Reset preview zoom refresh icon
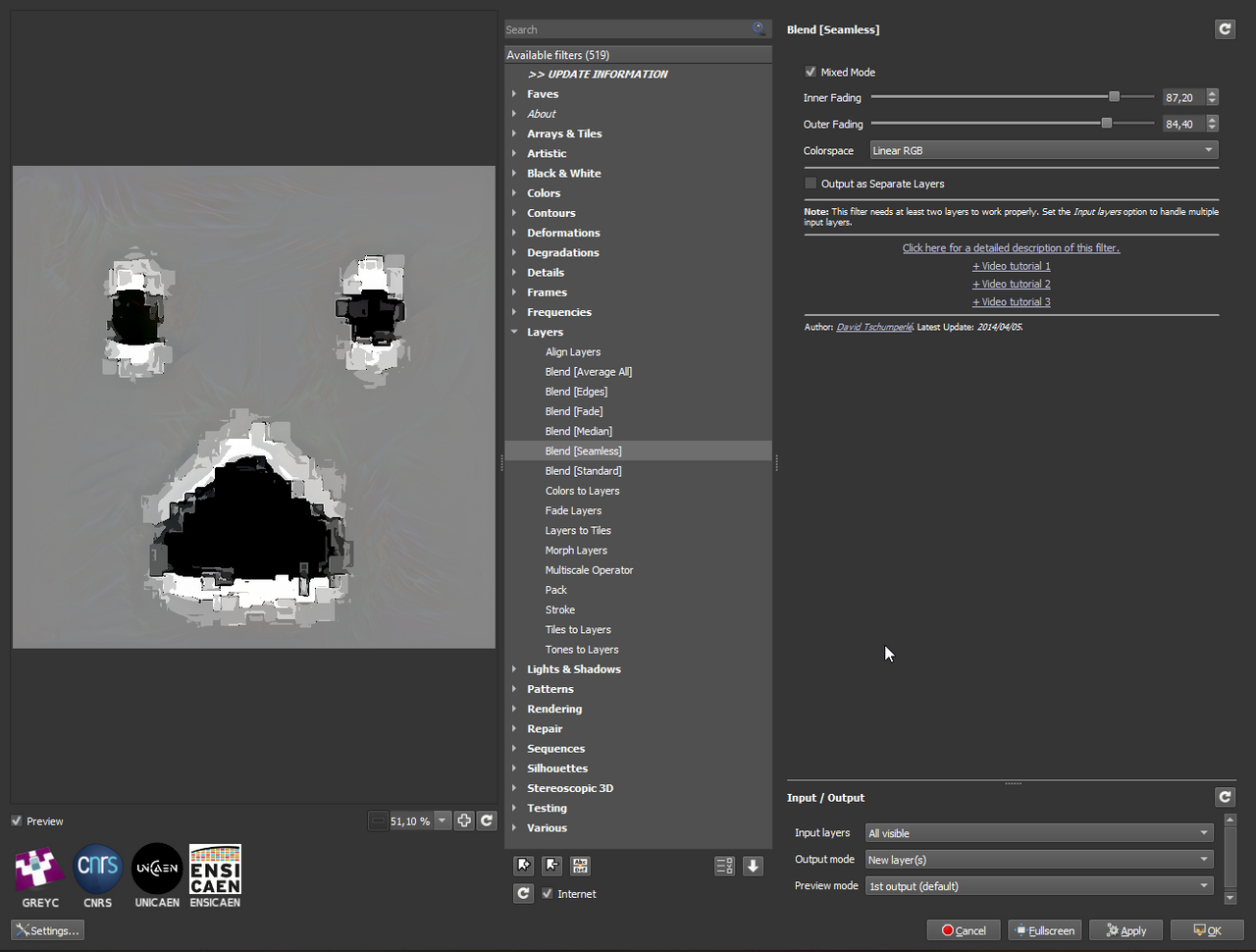The height and width of the screenshot is (952, 1256). click(x=487, y=820)
